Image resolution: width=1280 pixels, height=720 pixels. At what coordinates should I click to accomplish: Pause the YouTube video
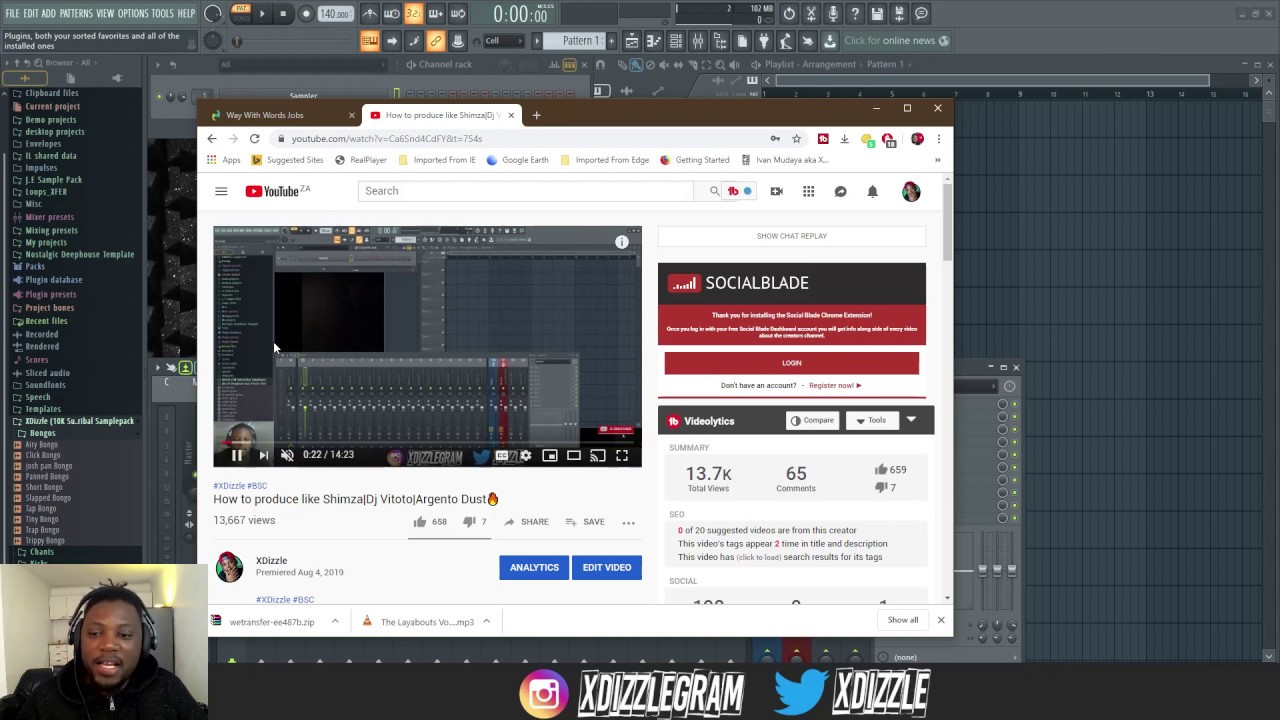[237, 455]
